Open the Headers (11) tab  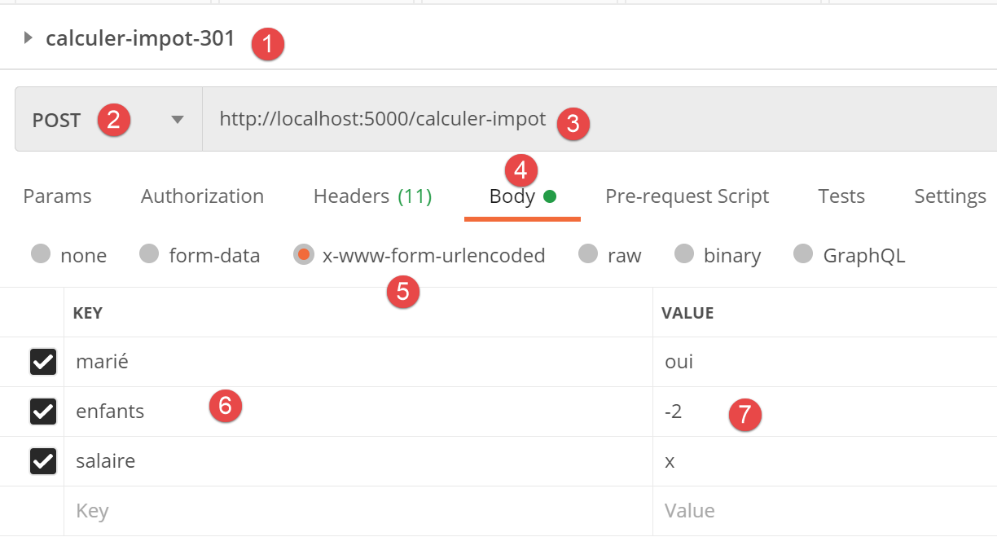point(372,196)
